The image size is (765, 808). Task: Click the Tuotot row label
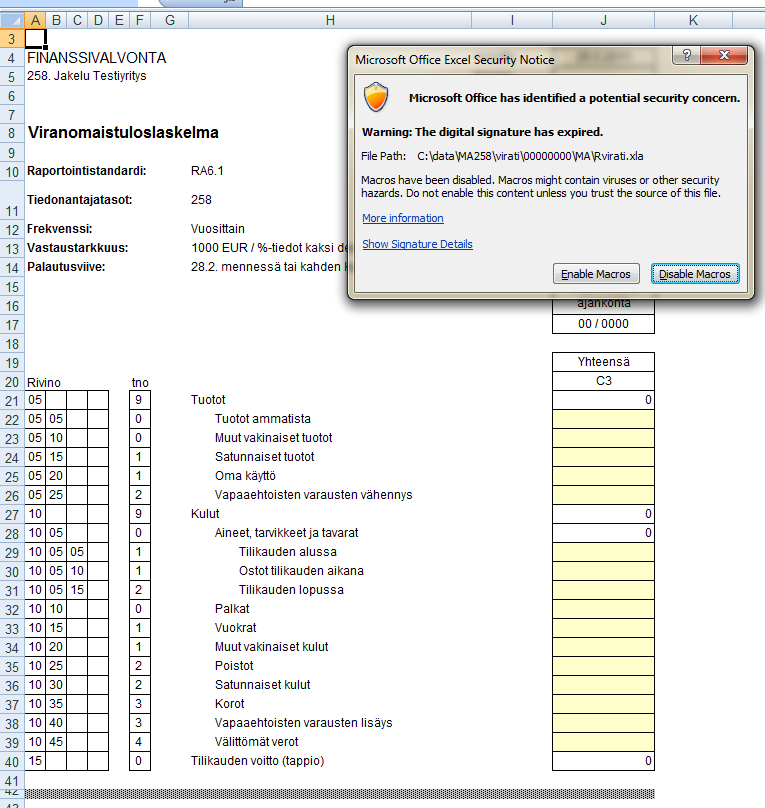click(208, 400)
